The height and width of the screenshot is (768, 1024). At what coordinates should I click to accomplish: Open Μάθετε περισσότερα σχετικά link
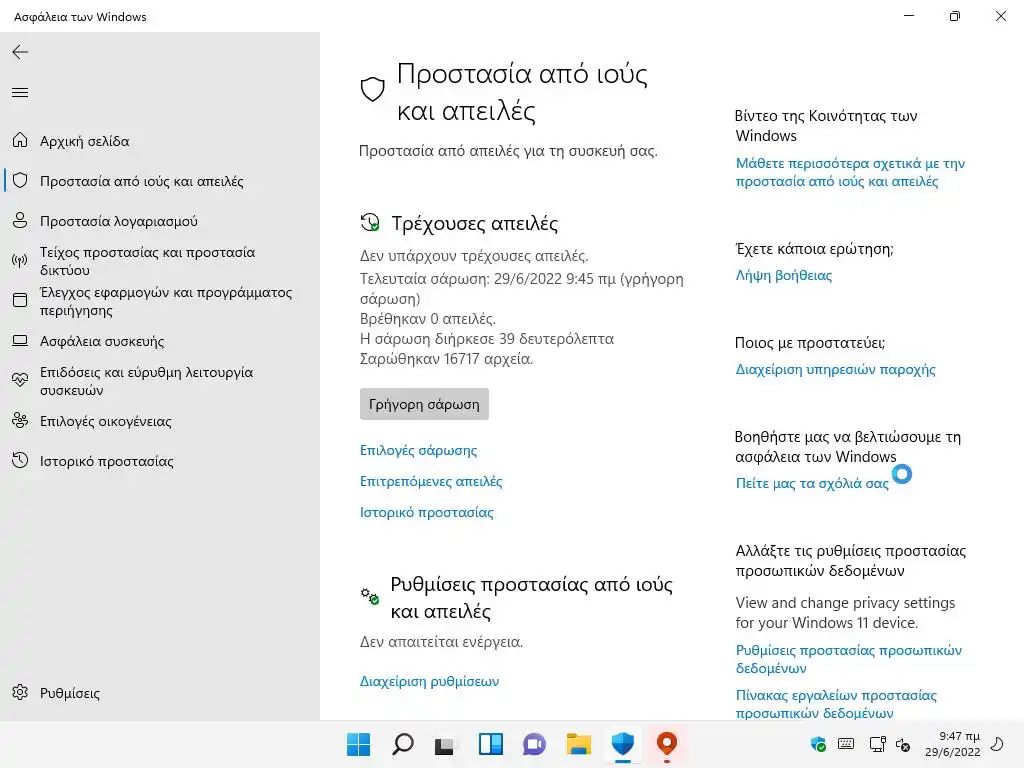(850, 172)
